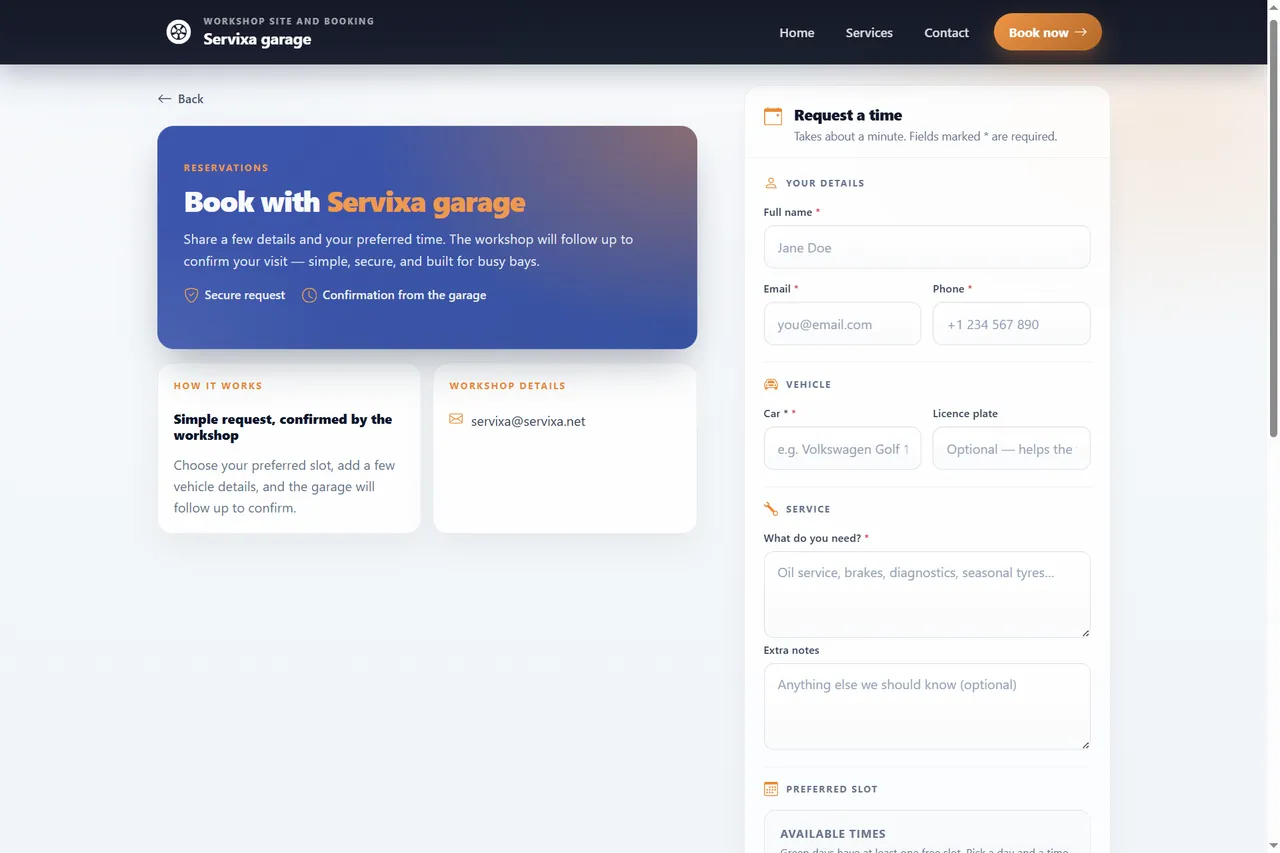Click the back arrow icon
This screenshot has height=853, width=1280.
click(x=165, y=99)
